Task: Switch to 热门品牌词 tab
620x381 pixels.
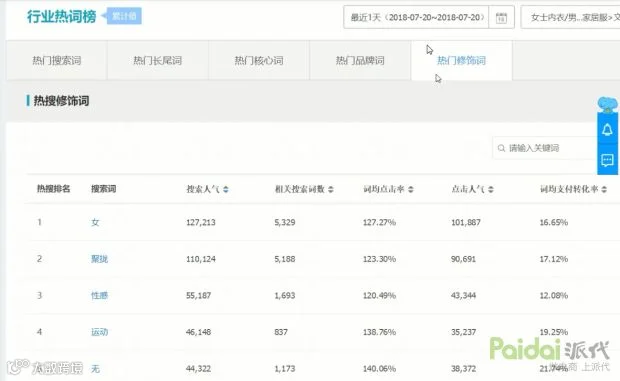Action: (360, 60)
